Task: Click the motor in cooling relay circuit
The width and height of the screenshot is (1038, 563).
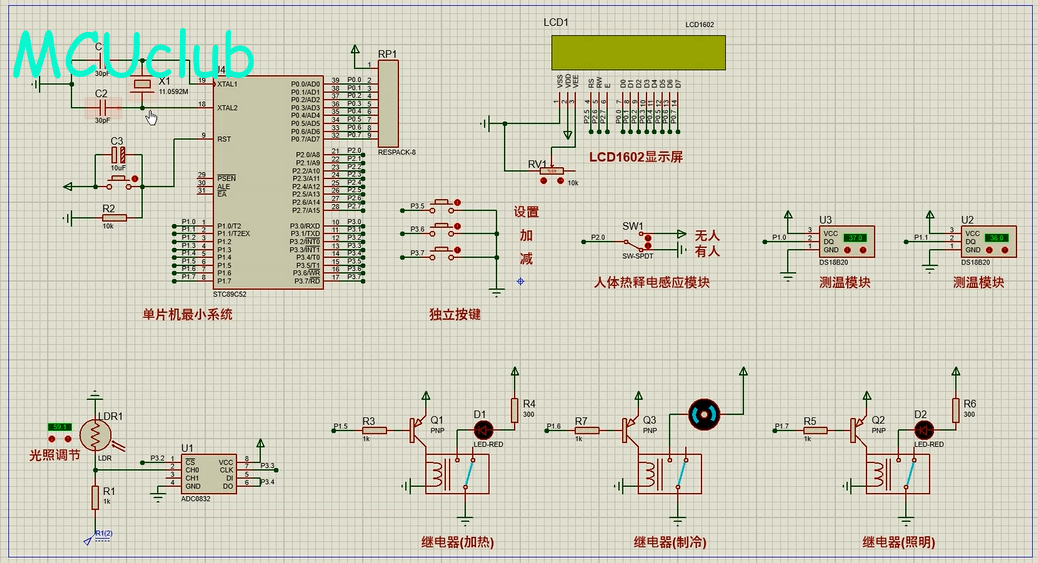Action: 704,412
